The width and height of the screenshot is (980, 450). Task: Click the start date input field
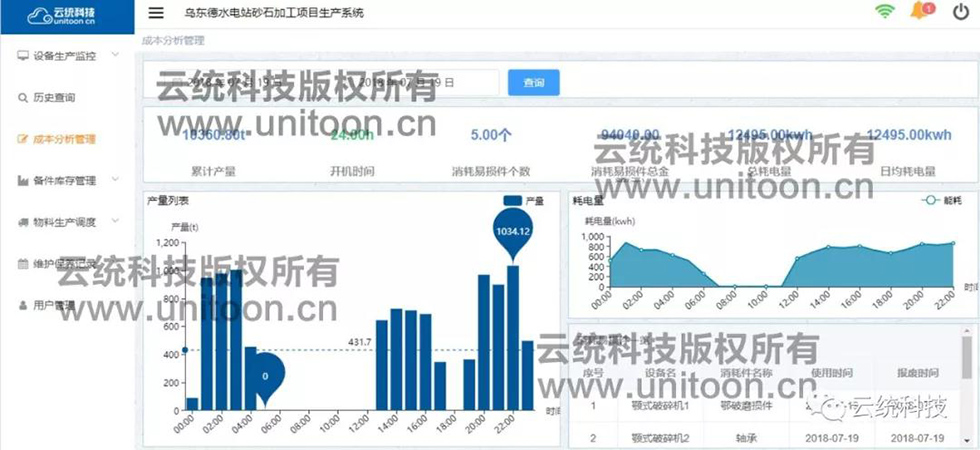pyautogui.click(x=232, y=82)
